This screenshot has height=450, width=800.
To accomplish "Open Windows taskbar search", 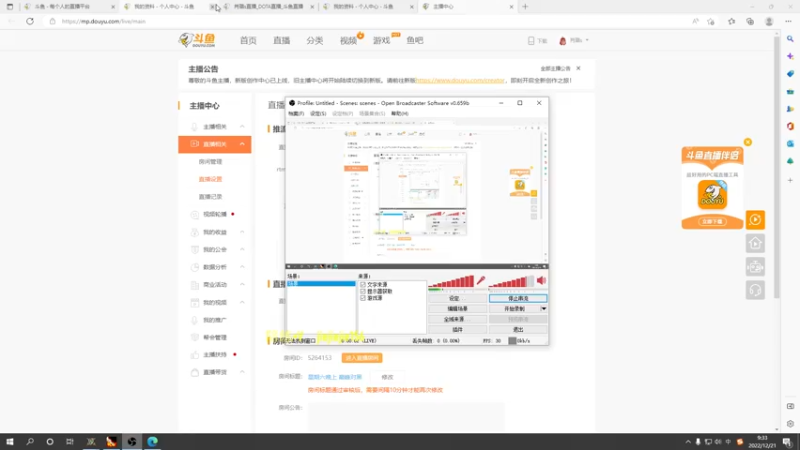I will tap(30, 441).
